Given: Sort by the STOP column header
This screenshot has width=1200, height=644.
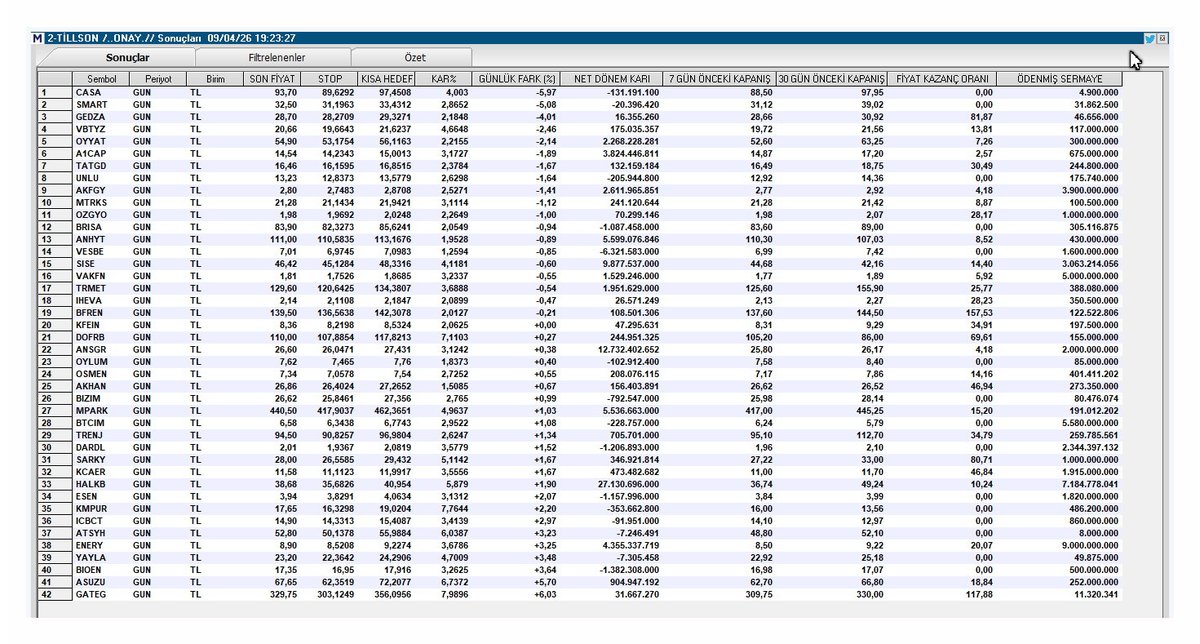Looking at the screenshot, I should (330, 79).
